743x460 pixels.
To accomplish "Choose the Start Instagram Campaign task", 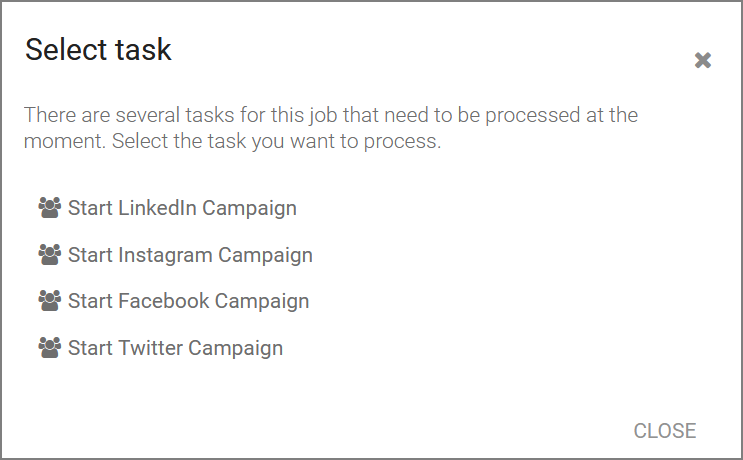I will click(175, 255).
